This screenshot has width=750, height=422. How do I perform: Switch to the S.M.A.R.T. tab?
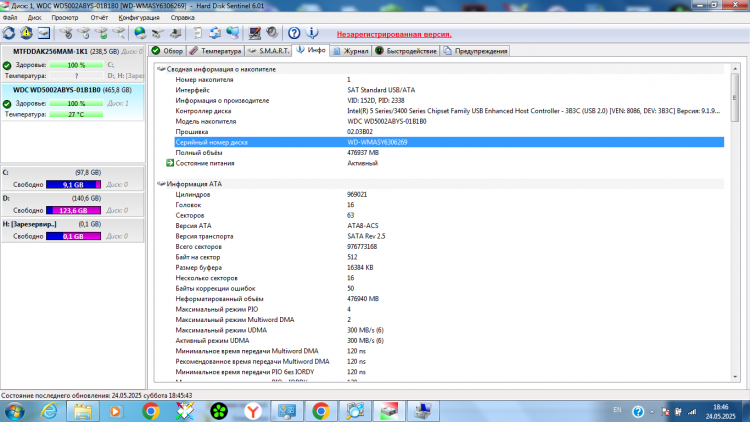tap(268, 51)
